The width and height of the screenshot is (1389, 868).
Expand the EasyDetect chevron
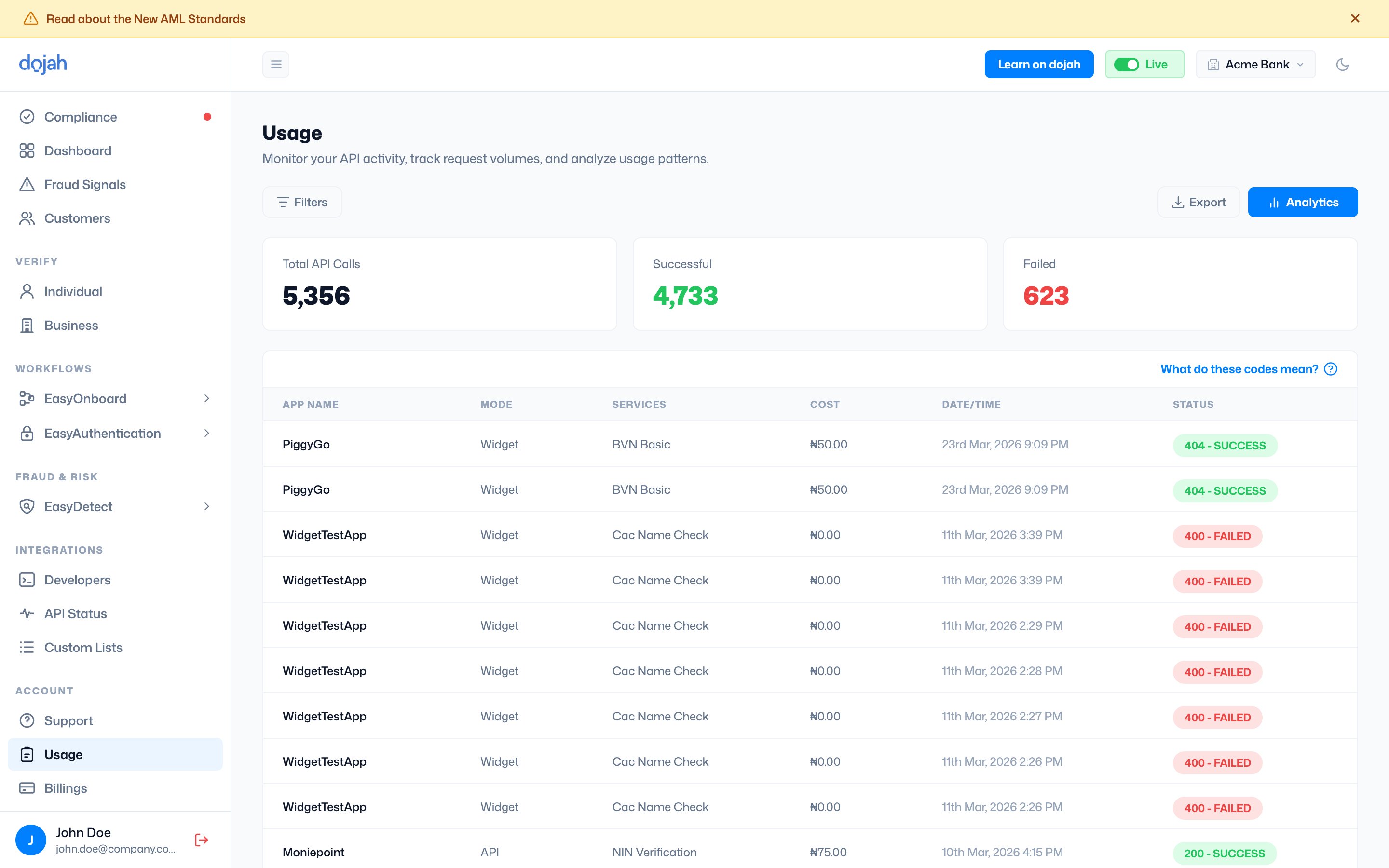coord(206,506)
